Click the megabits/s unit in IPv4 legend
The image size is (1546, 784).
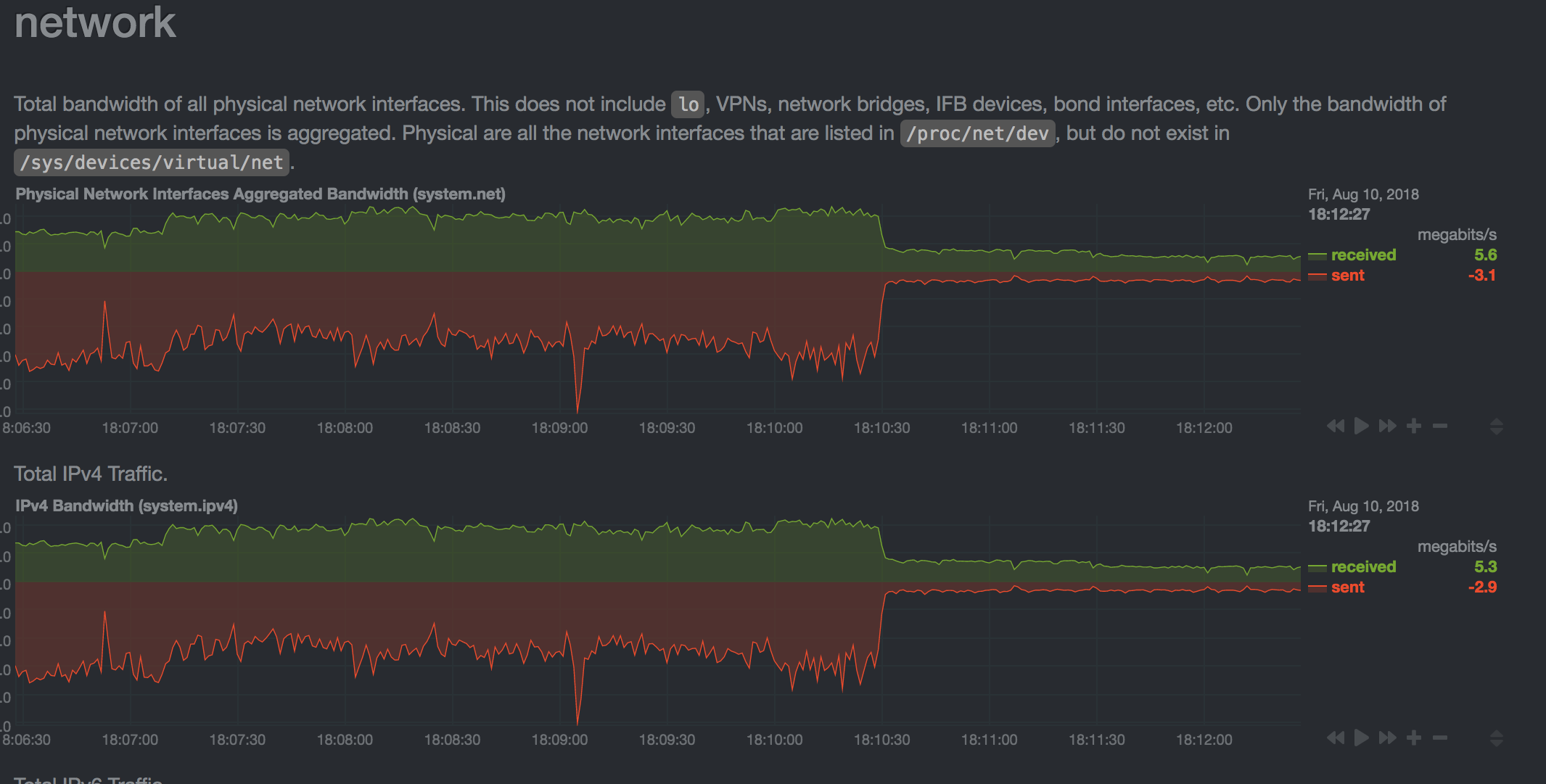click(x=1457, y=547)
